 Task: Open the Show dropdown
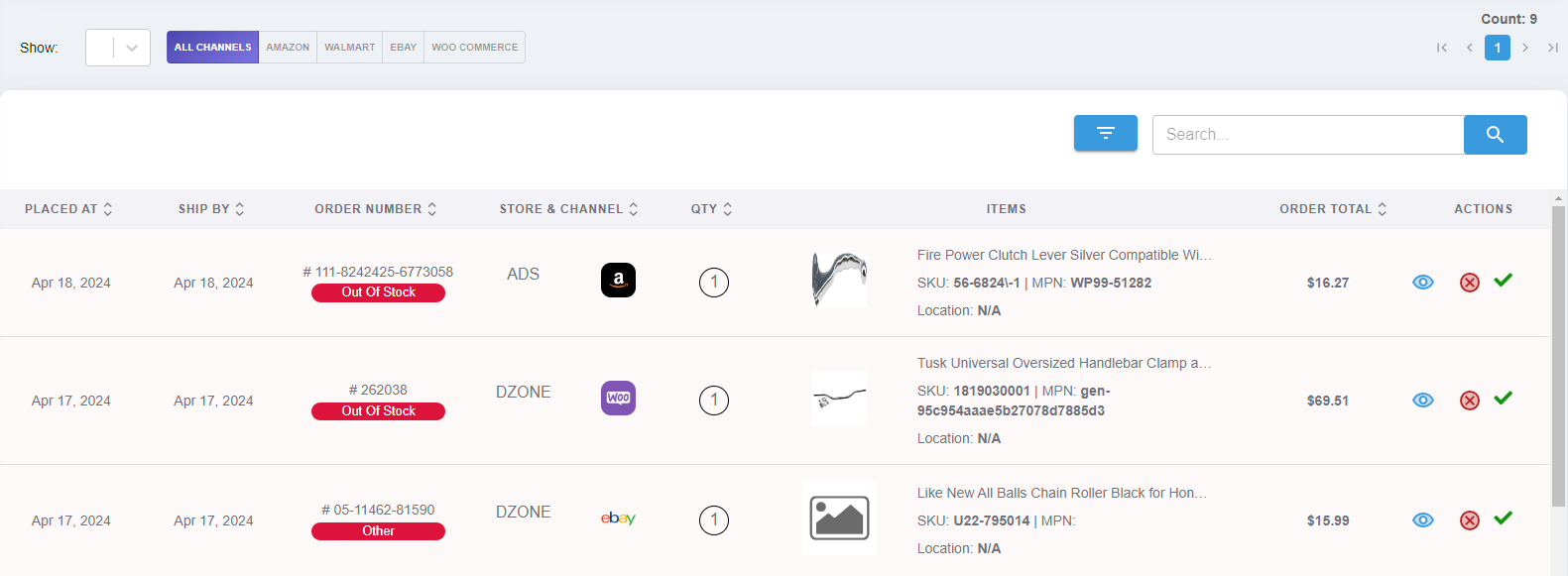click(118, 48)
